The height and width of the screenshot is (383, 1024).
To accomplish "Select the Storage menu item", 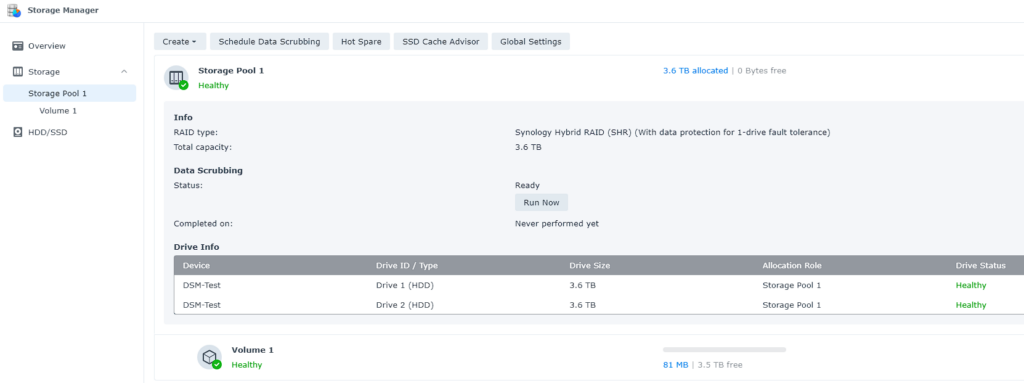I will point(44,72).
